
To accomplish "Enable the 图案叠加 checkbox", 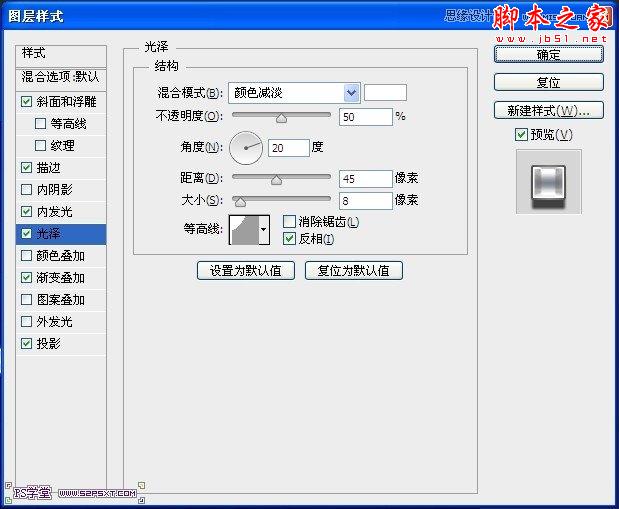I will [26, 299].
